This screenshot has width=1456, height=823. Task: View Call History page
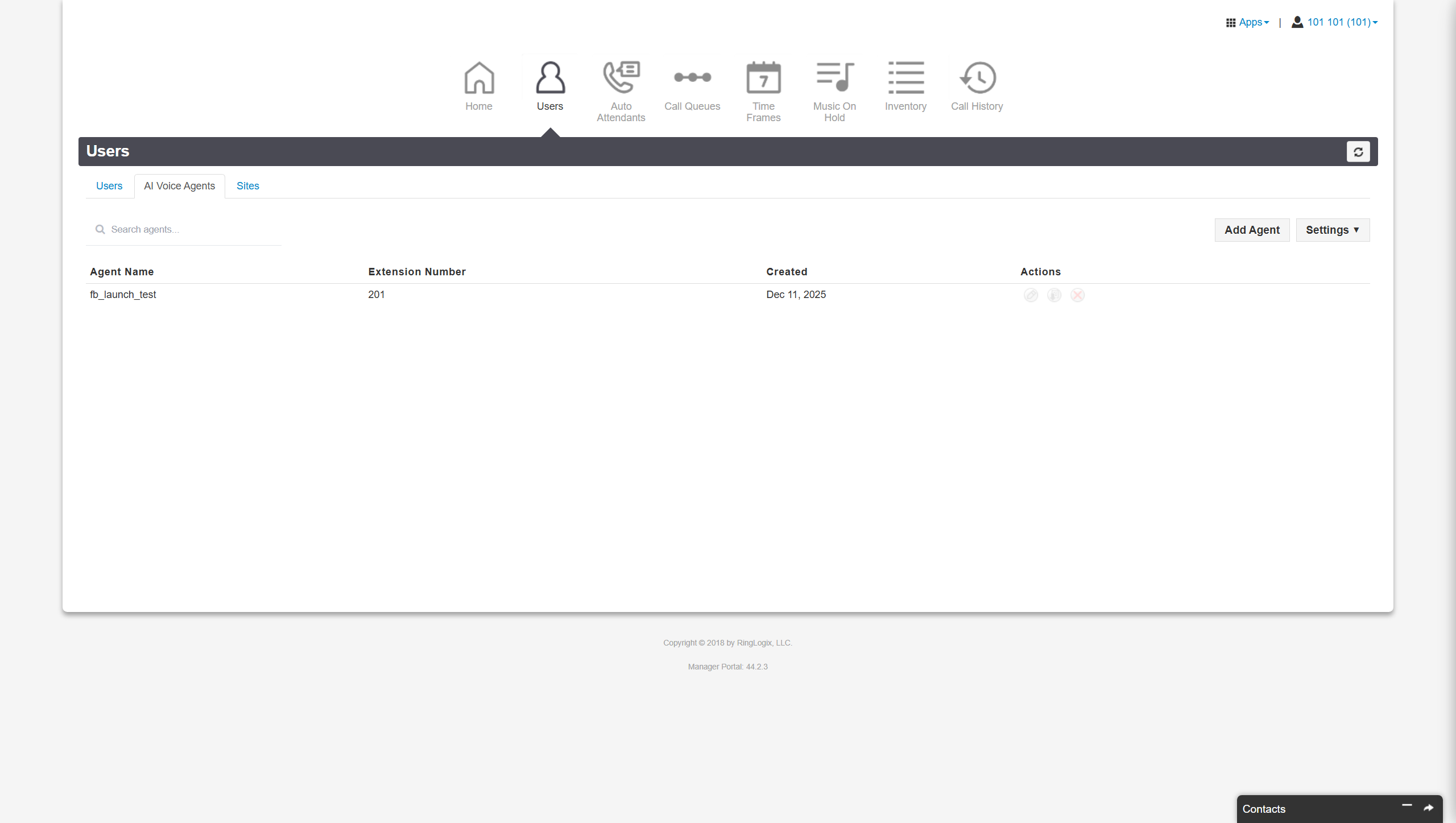(977, 86)
